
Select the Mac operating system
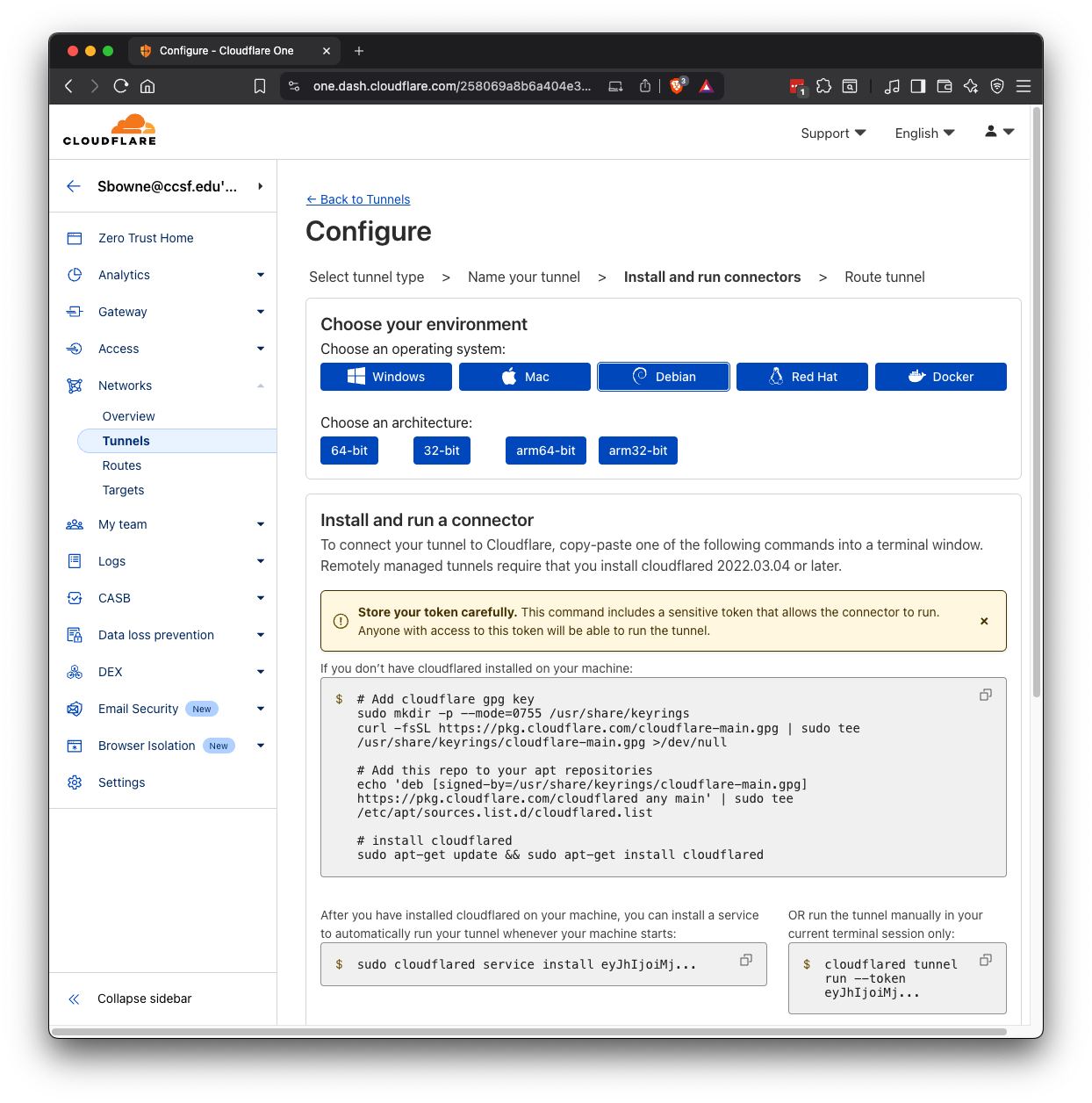point(525,377)
